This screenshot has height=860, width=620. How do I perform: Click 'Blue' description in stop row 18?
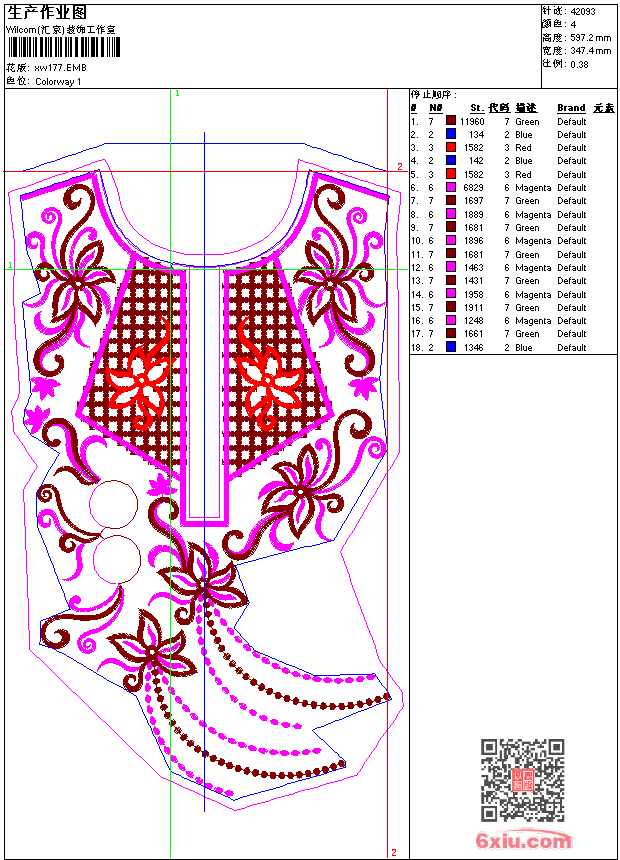coord(524,348)
